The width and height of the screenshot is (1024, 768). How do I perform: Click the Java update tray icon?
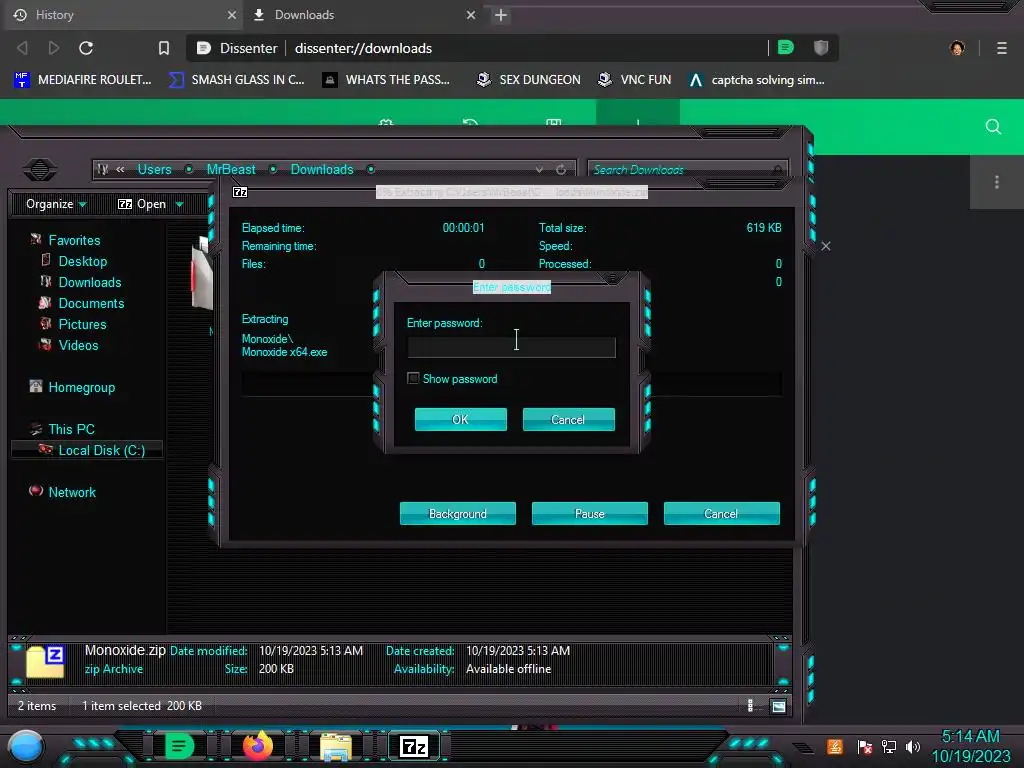click(835, 746)
